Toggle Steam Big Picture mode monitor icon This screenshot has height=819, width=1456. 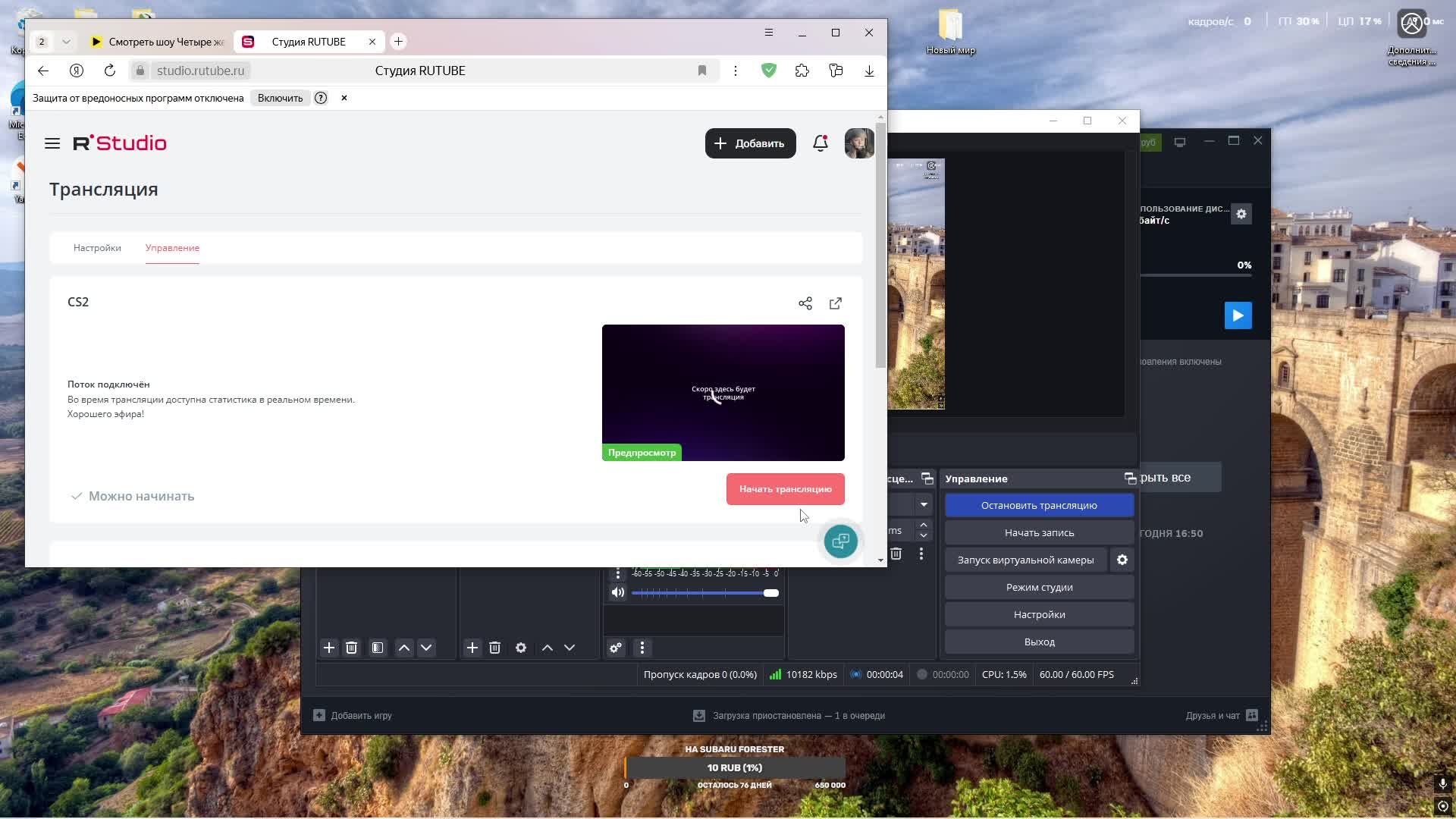point(1180,142)
